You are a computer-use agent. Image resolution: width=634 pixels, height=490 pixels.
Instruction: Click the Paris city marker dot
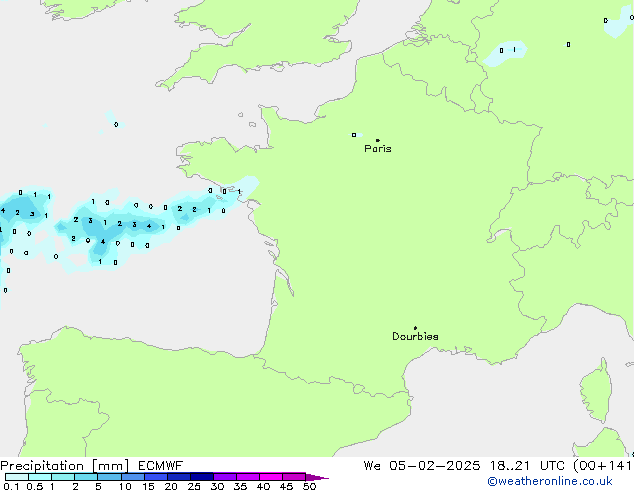377,140
